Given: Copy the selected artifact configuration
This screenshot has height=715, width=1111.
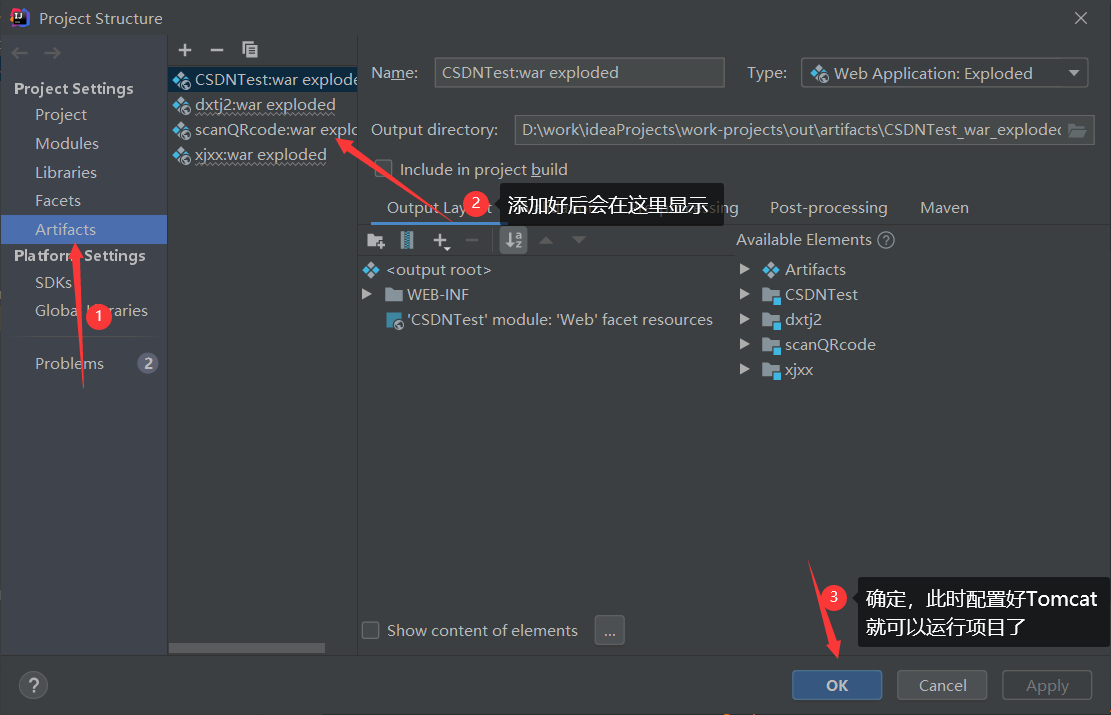Looking at the screenshot, I should (249, 50).
